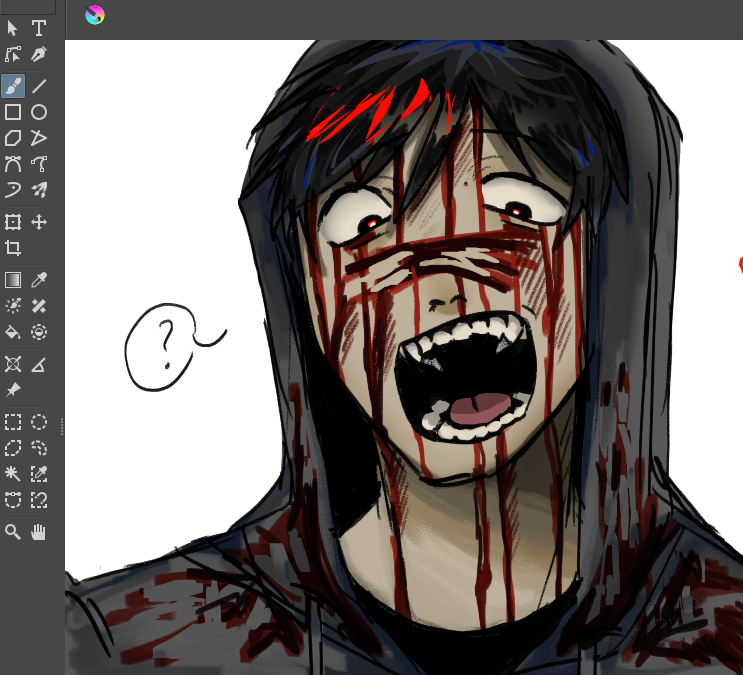The width and height of the screenshot is (743, 675).
Task: Pick the Reference Images pin tool
Action: tap(13, 390)
